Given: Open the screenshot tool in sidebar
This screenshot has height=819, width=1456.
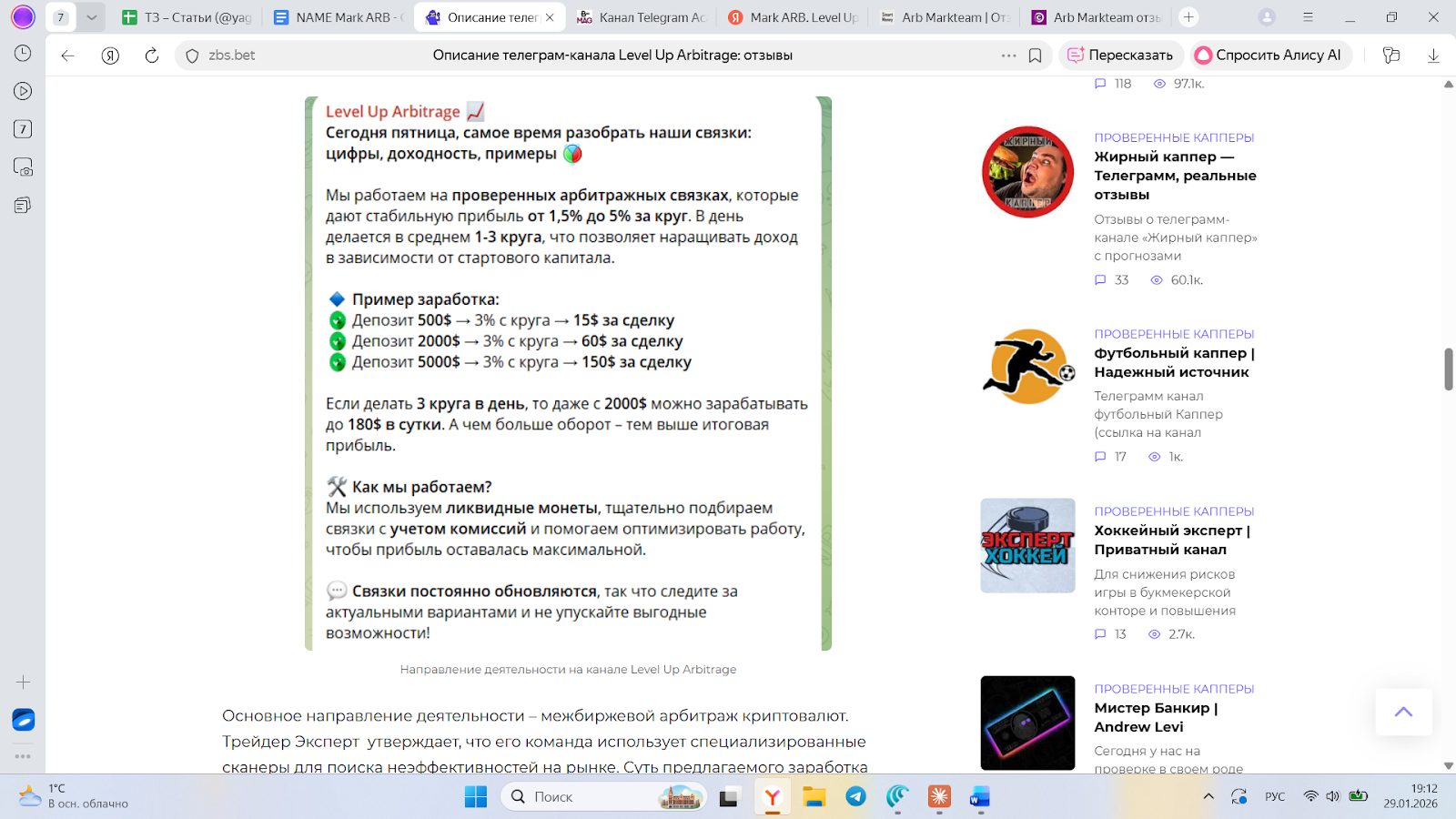Looking at the screenshot, I should point(23,167).
